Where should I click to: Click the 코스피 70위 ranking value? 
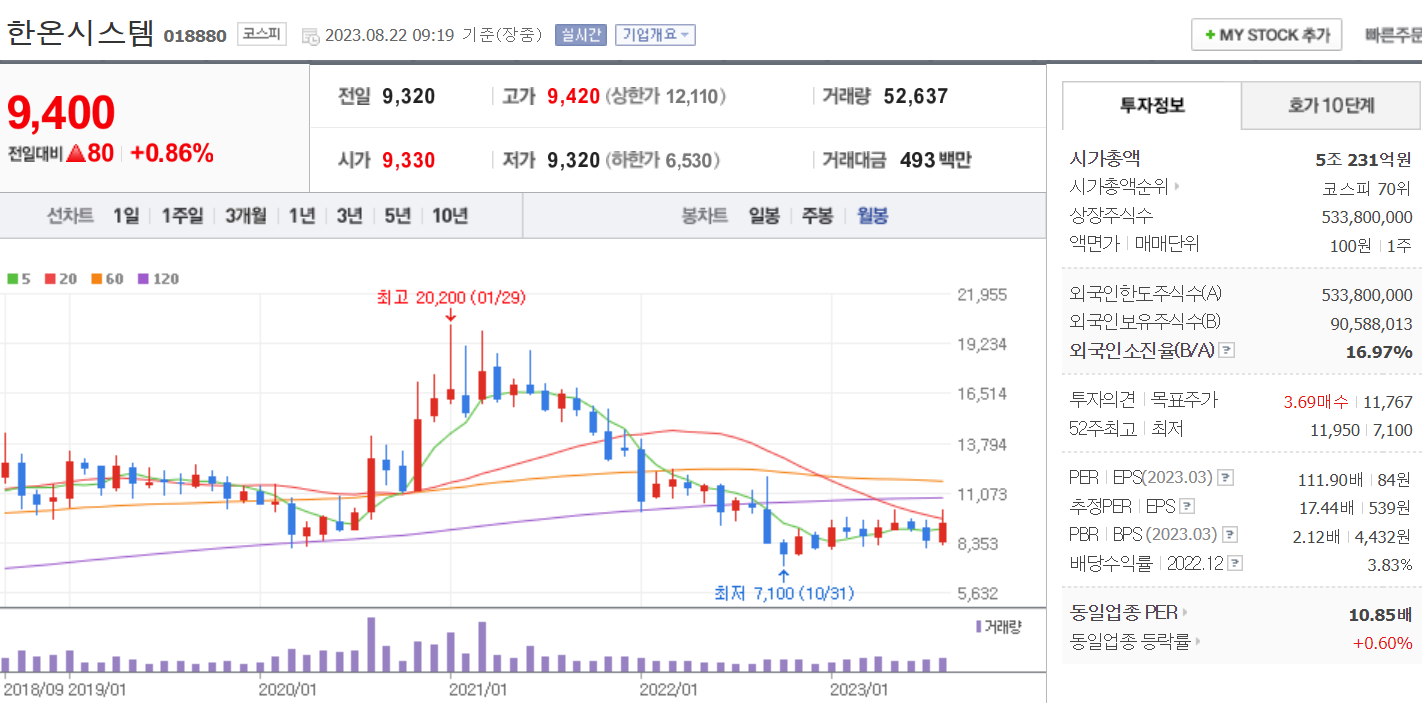pos(1367,188)
